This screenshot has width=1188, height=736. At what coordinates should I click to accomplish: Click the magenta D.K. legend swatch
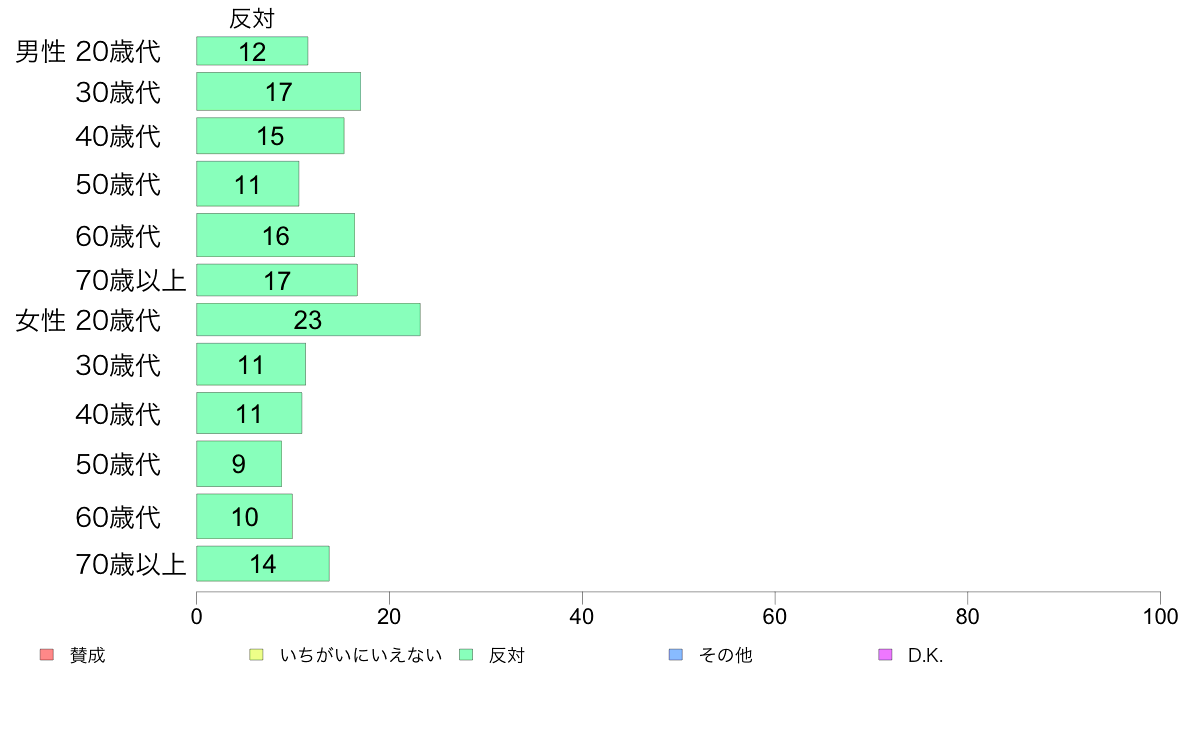click(885, 654)
